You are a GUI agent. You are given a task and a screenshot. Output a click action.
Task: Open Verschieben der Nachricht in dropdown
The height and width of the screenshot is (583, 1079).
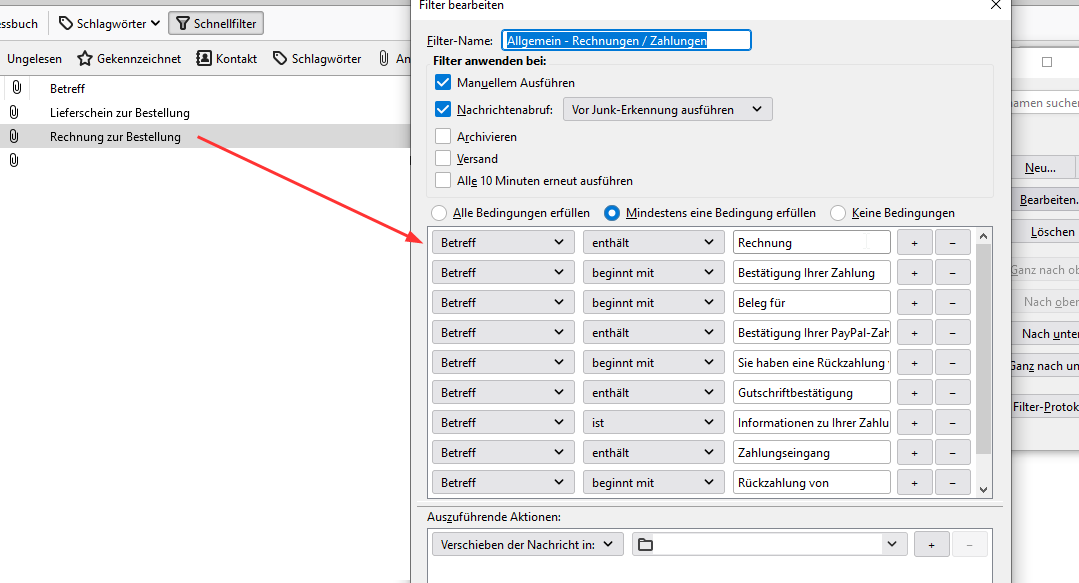pyautogui.click(x=527, y=544)
